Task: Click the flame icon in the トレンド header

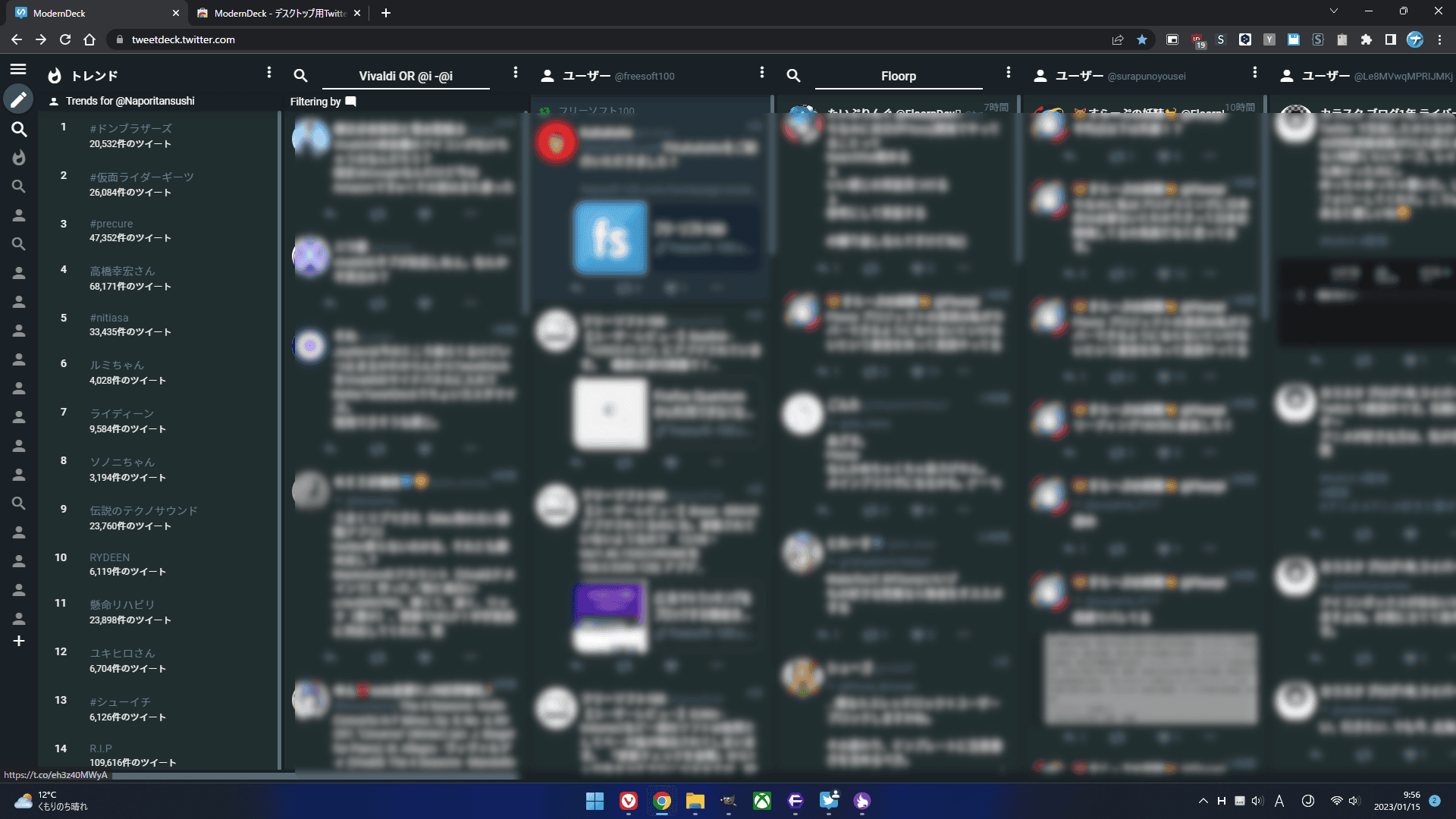Action: [55, 76]
